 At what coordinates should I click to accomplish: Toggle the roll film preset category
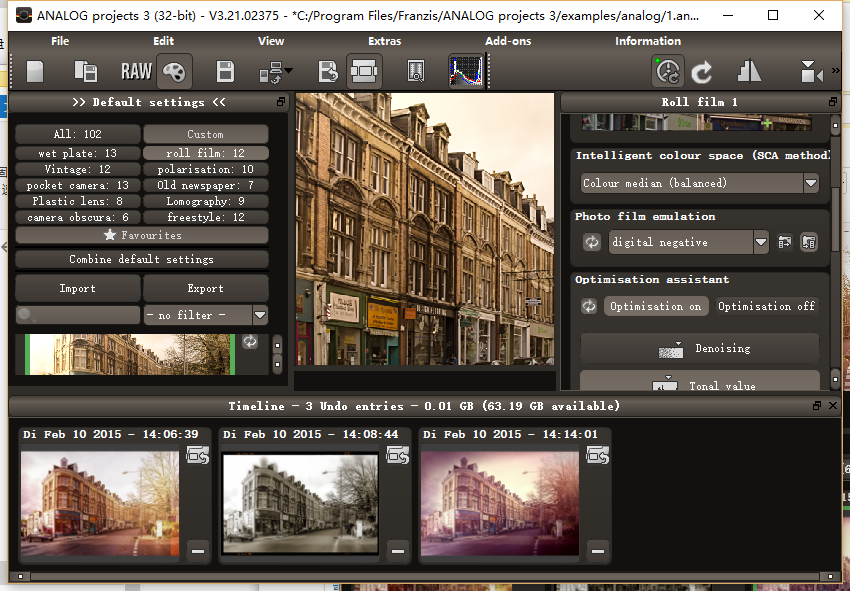205,154
